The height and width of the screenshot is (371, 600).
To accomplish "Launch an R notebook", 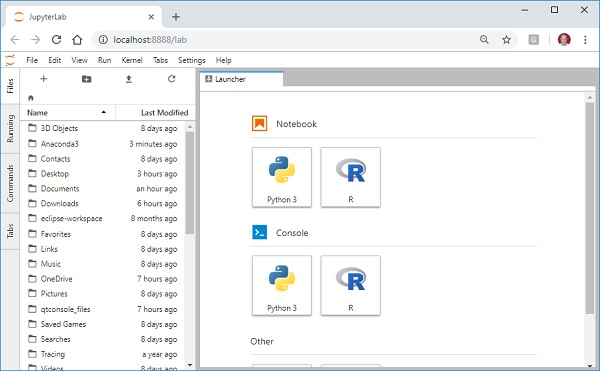I will pos(351,177).
